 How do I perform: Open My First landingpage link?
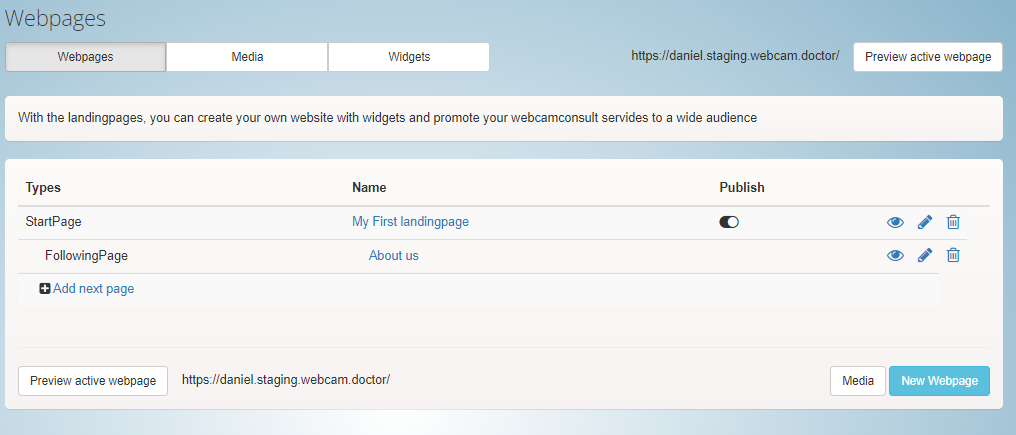click(x=410, y=222)
